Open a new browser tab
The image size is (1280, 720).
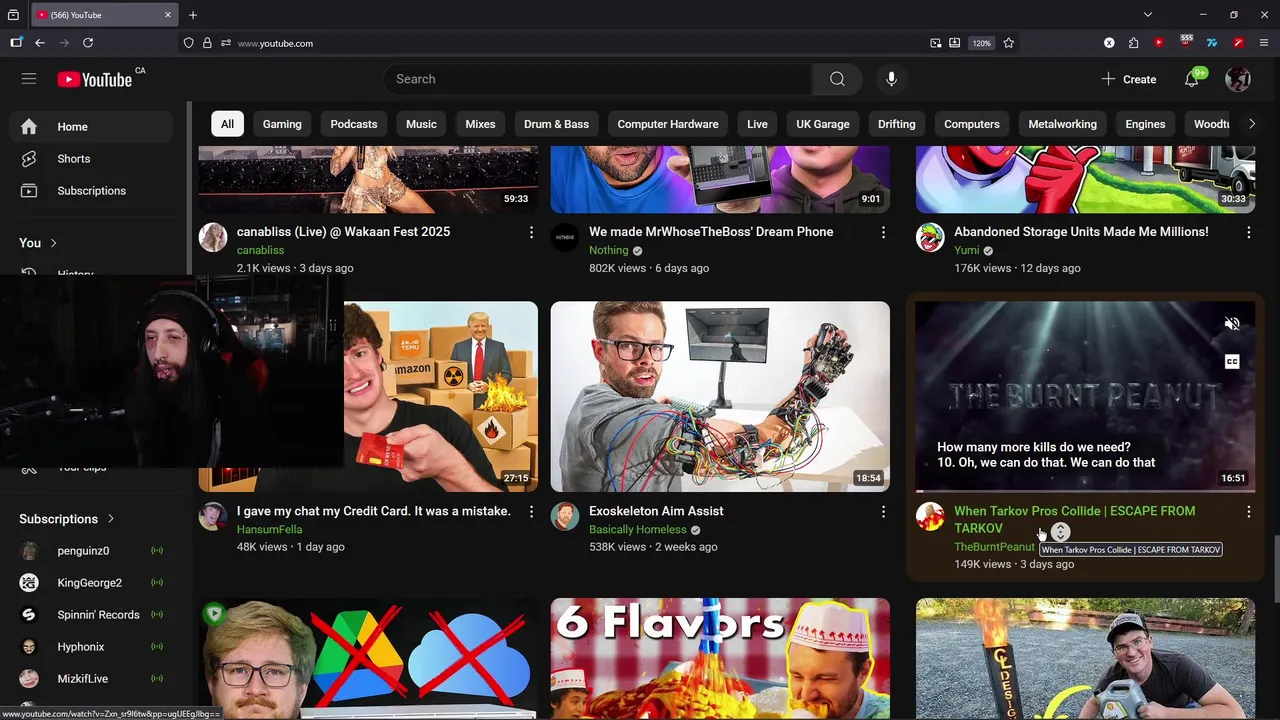click(193, 15)
